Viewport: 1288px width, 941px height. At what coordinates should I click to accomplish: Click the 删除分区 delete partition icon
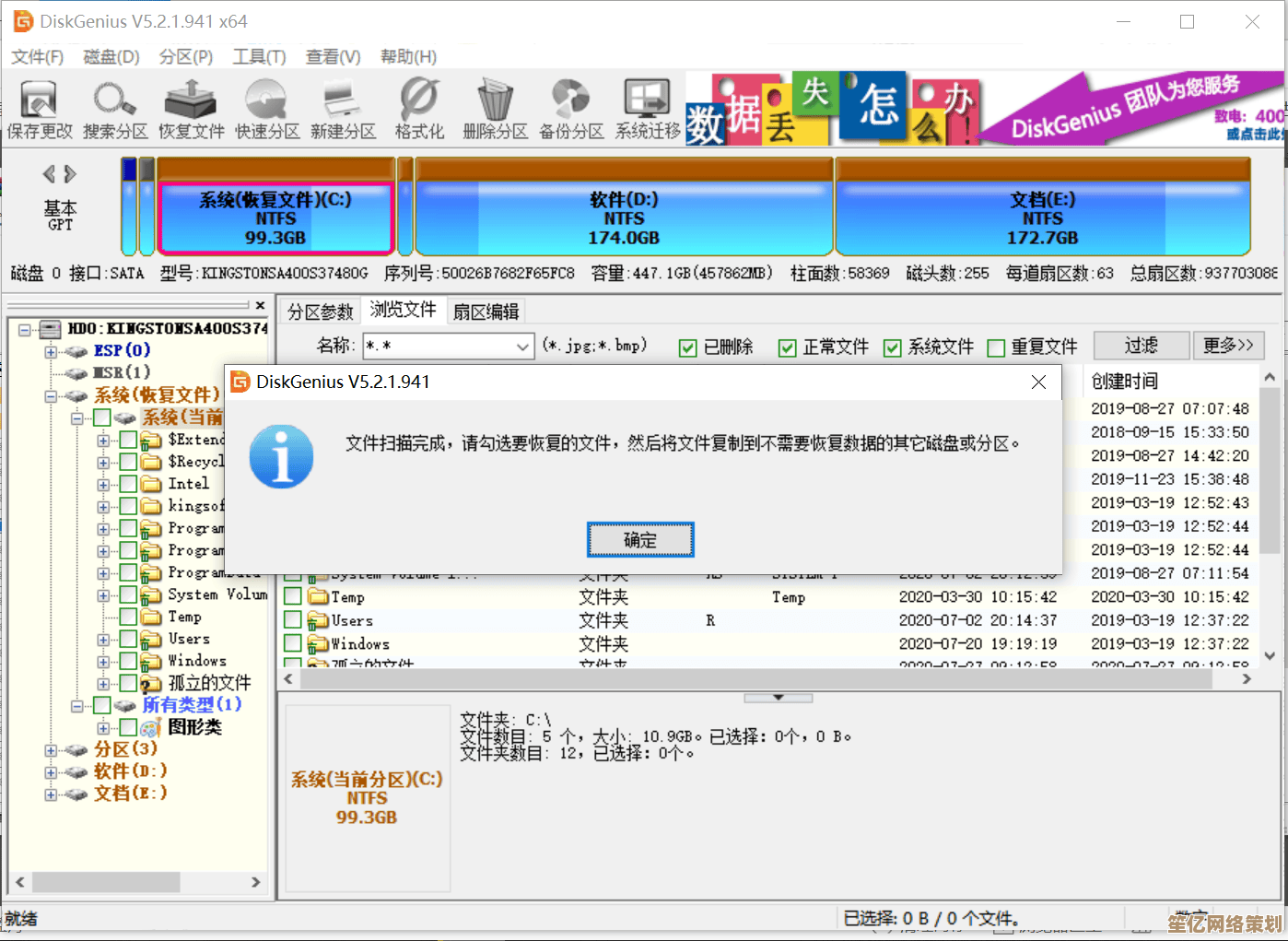pos(495,109)
